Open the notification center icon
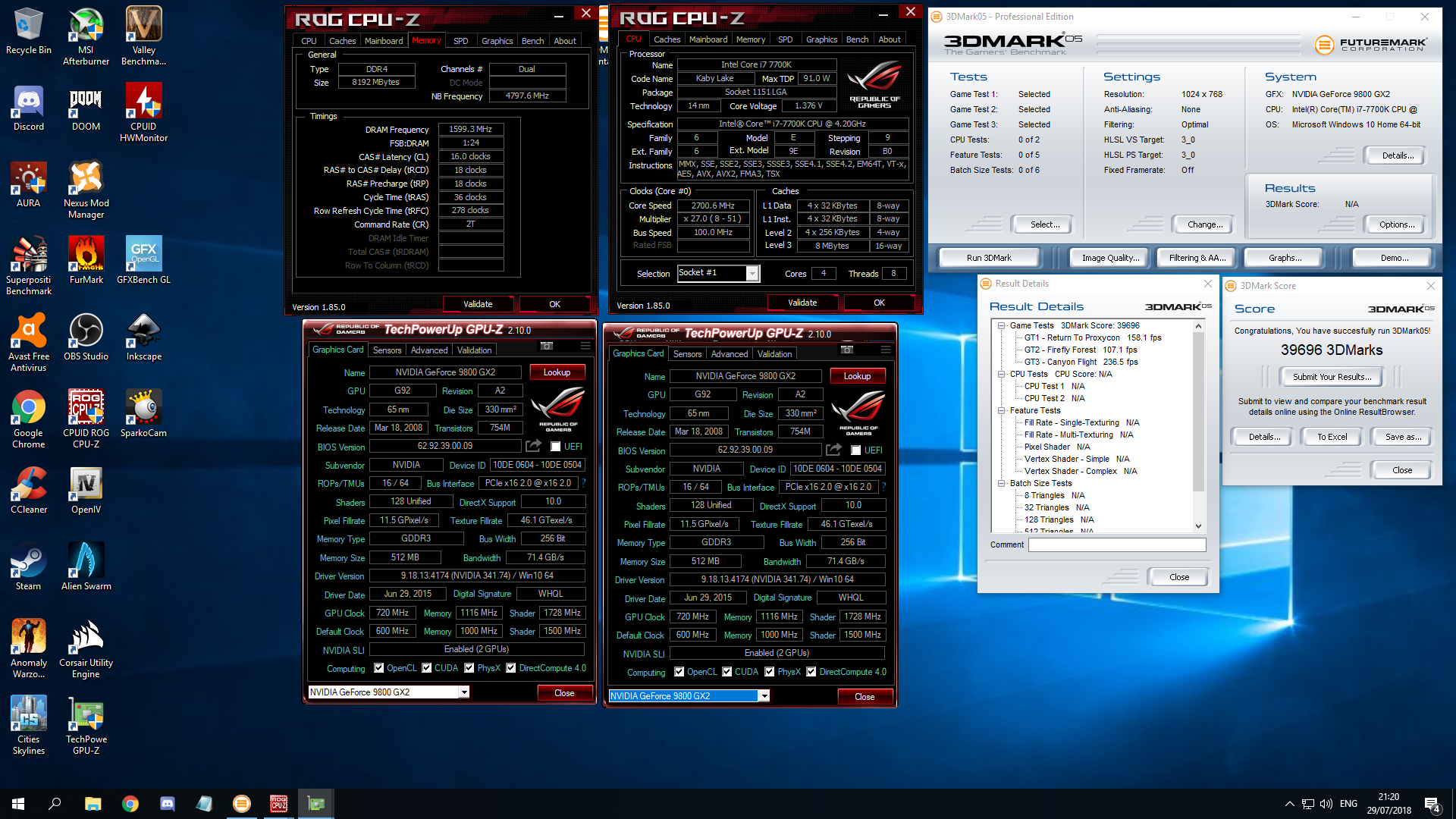This screenshot has width=1456, height=819. click(1432, 804)
